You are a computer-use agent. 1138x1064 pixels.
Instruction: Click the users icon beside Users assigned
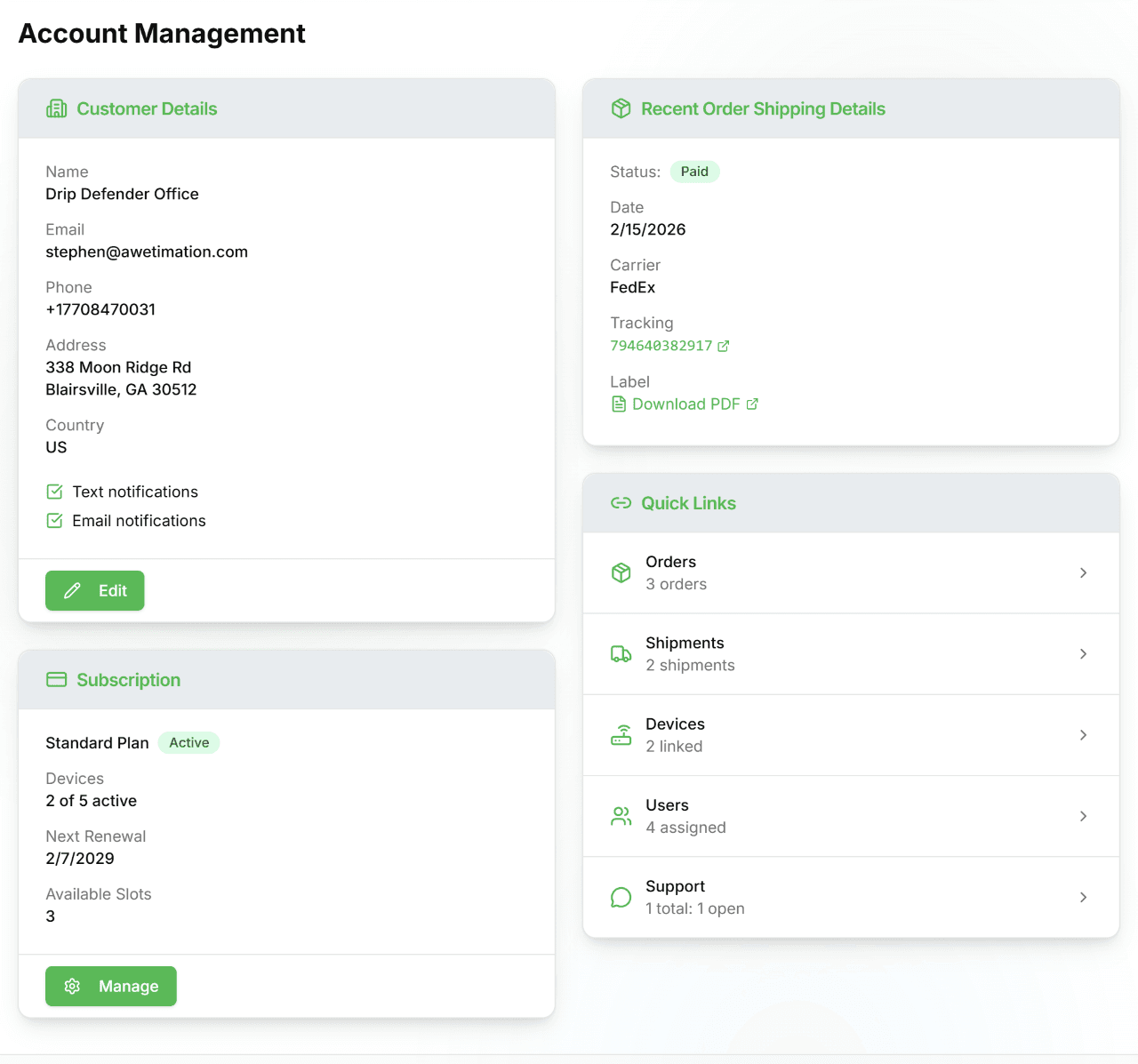[621, 816]
